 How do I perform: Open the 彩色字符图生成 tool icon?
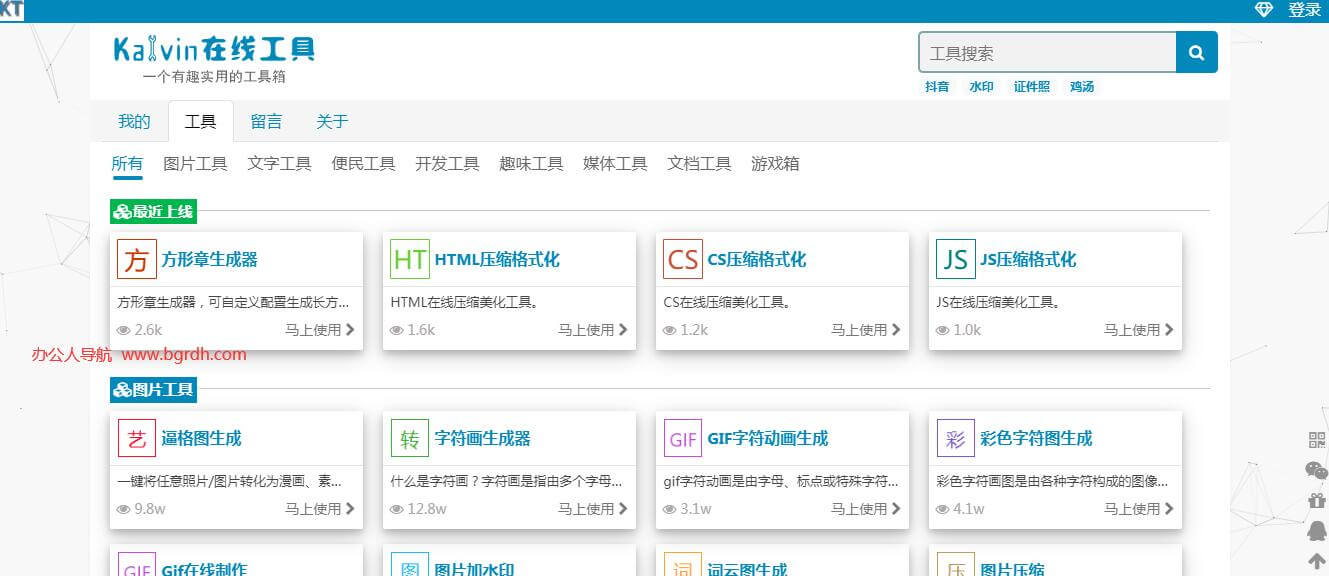pos(955,438)
